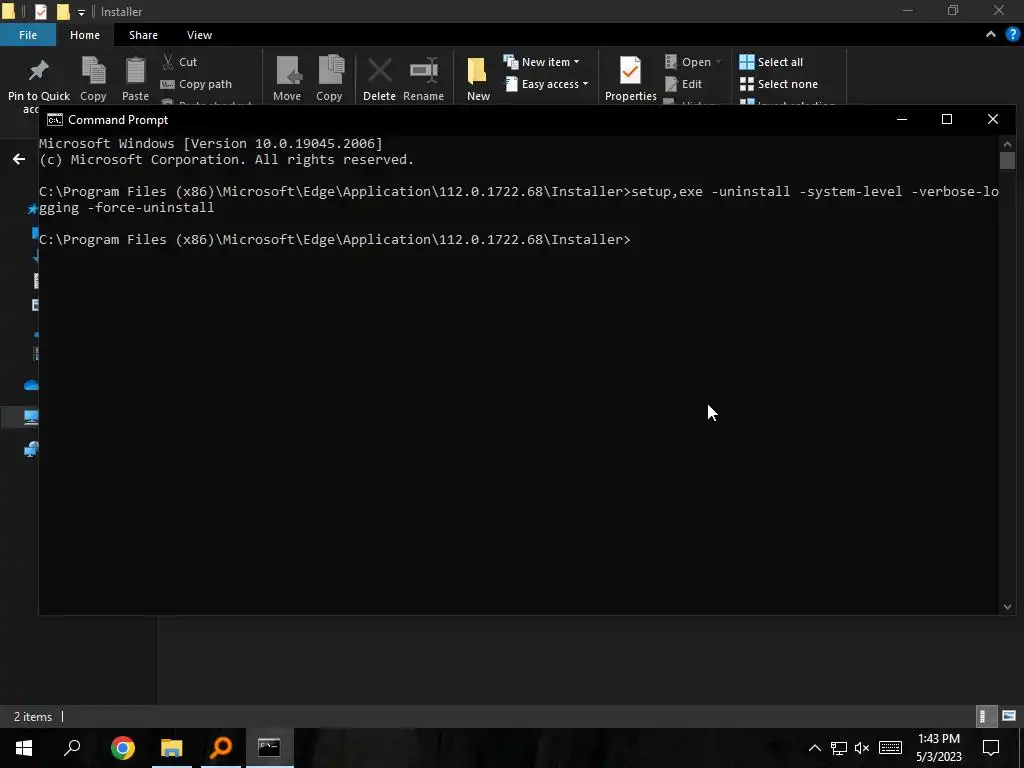
Task: Choose Copy path in ribbon
Action: click(196, 84)
